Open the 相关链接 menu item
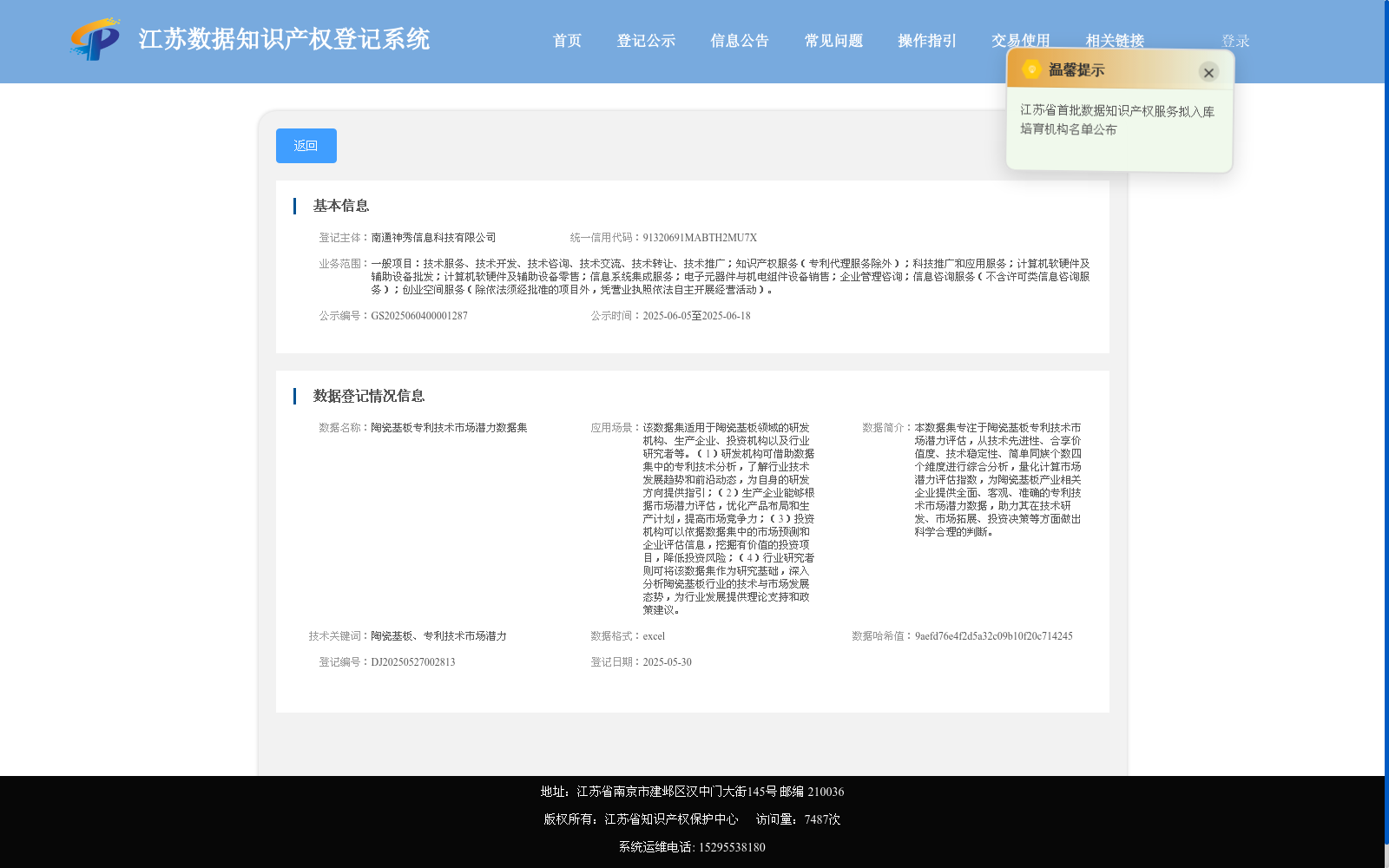This screenshot has width=1389, height=868. [x=1115, y=41]
